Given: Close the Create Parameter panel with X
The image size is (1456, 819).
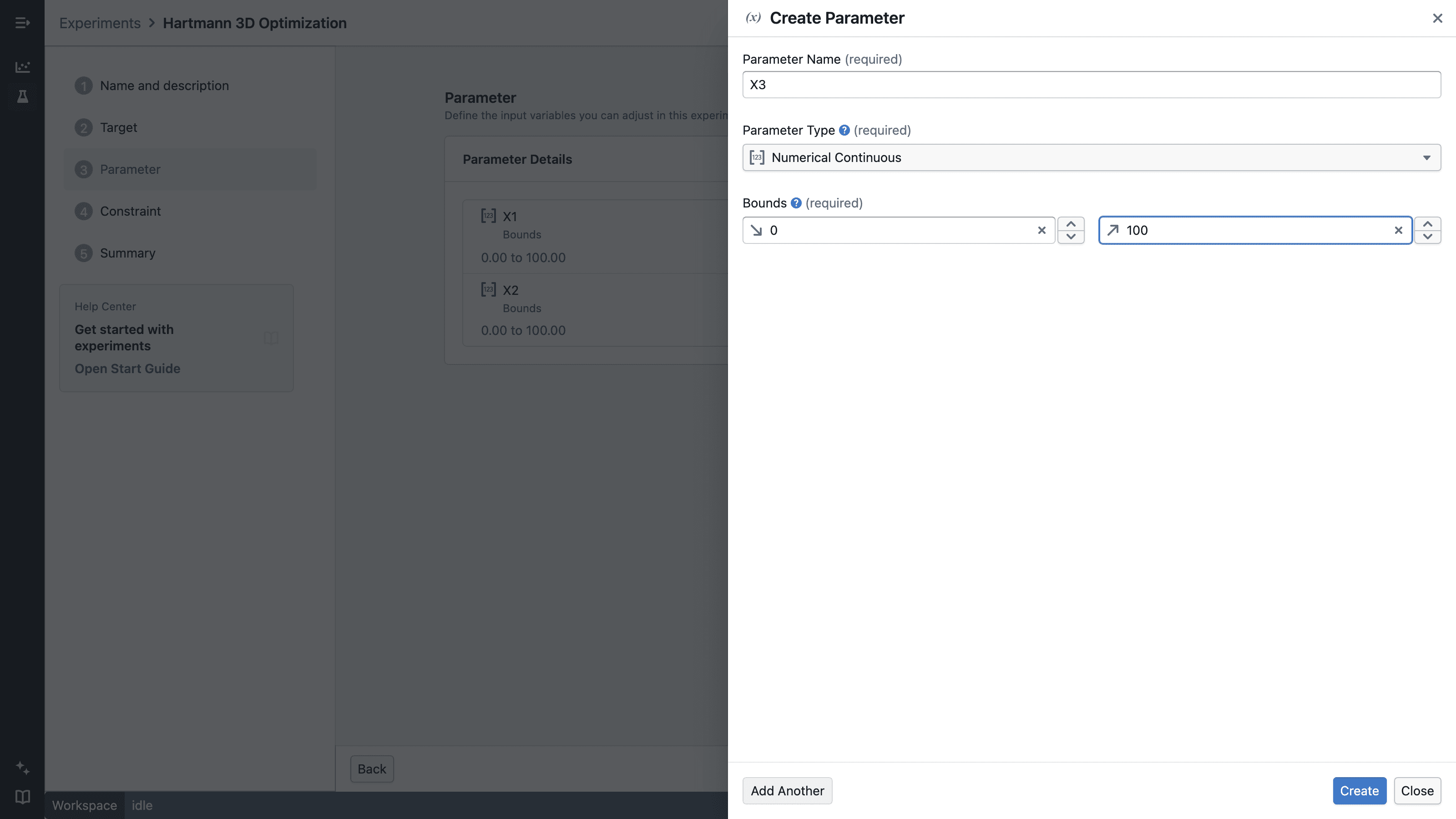Looking at the screenshot, I should (1437, 18).
